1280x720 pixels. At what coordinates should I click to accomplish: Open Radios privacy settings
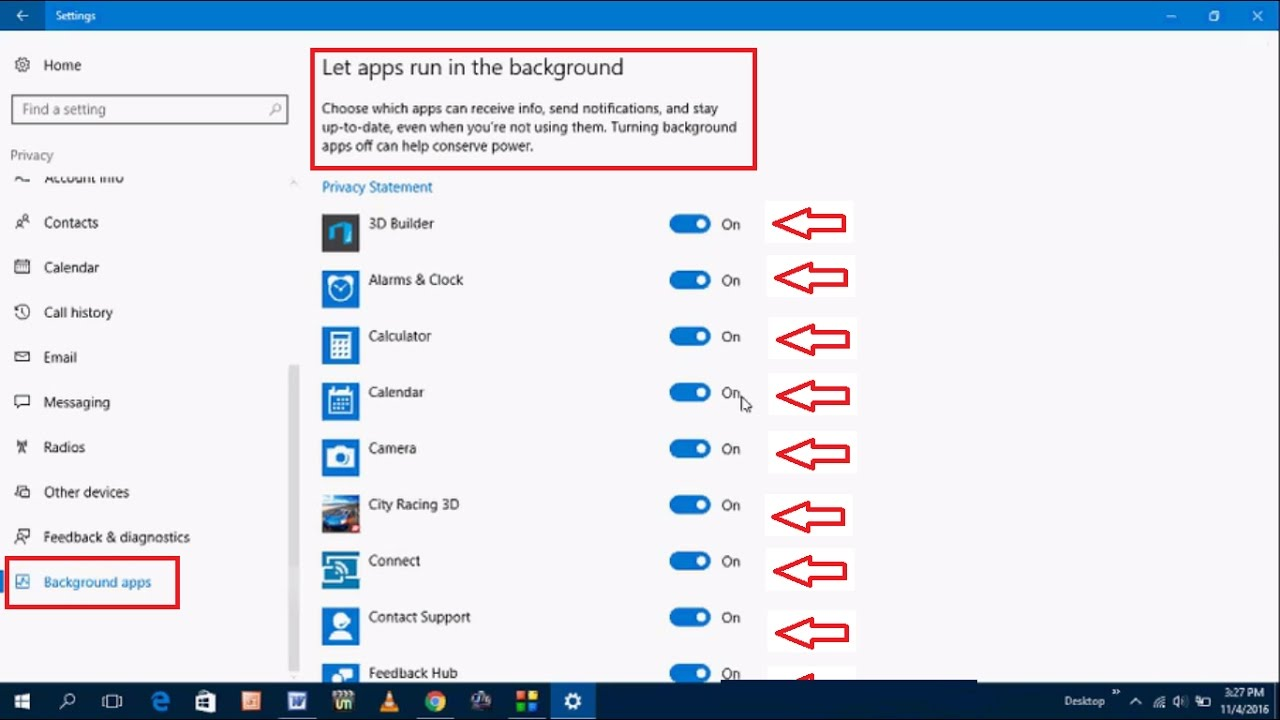pos(64,448)
